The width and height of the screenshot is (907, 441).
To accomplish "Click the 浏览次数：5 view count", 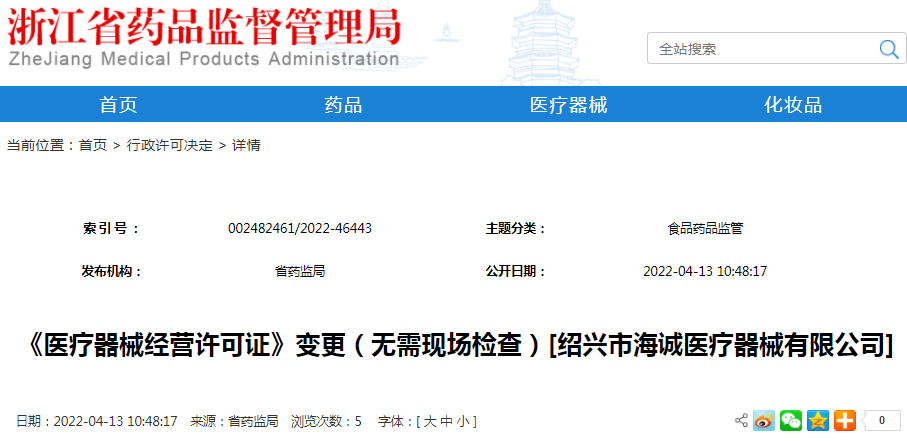I will [x=326, y=421].
